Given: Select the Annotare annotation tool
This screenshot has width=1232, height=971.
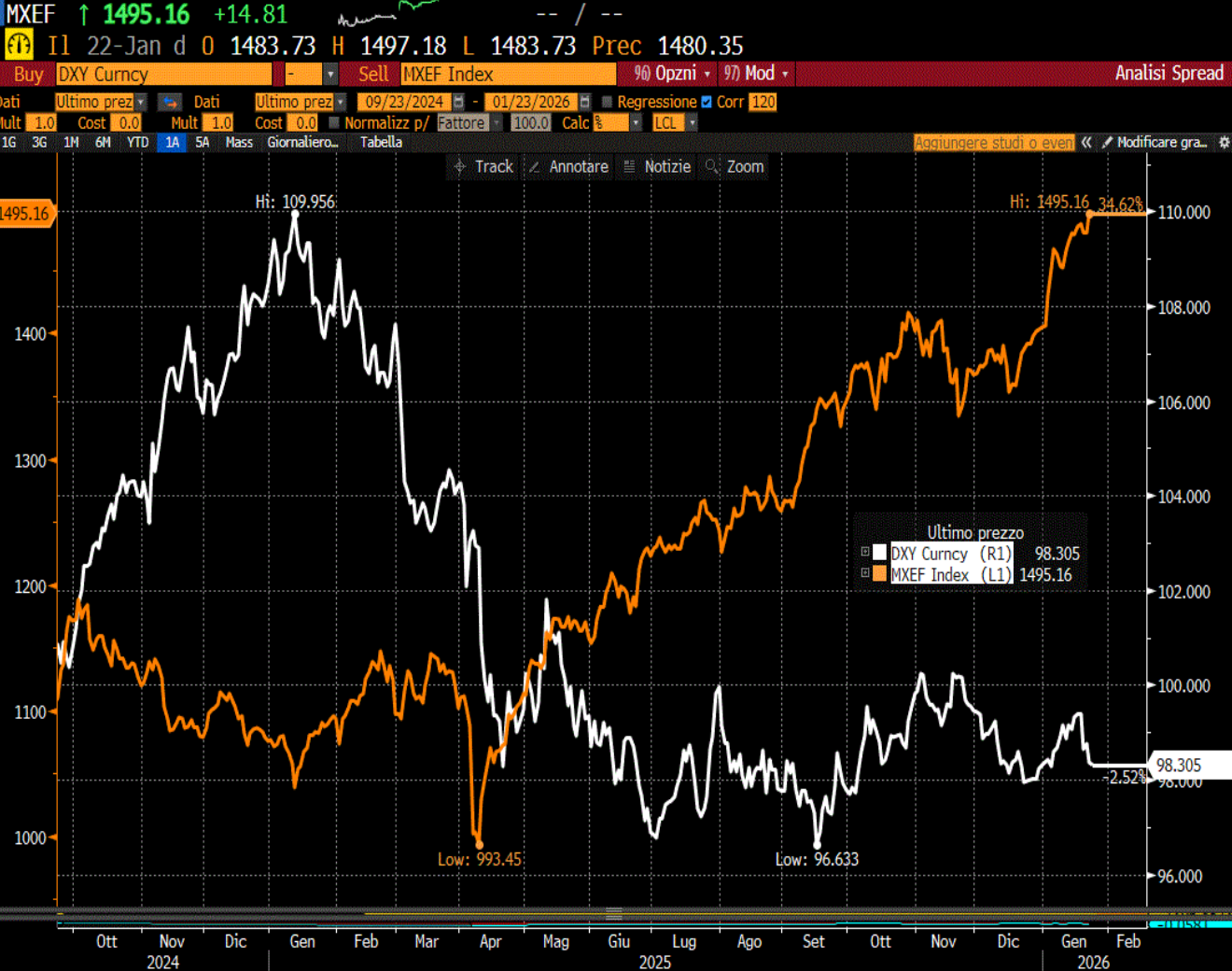Looking at the screenshot, I should (568, 166).
